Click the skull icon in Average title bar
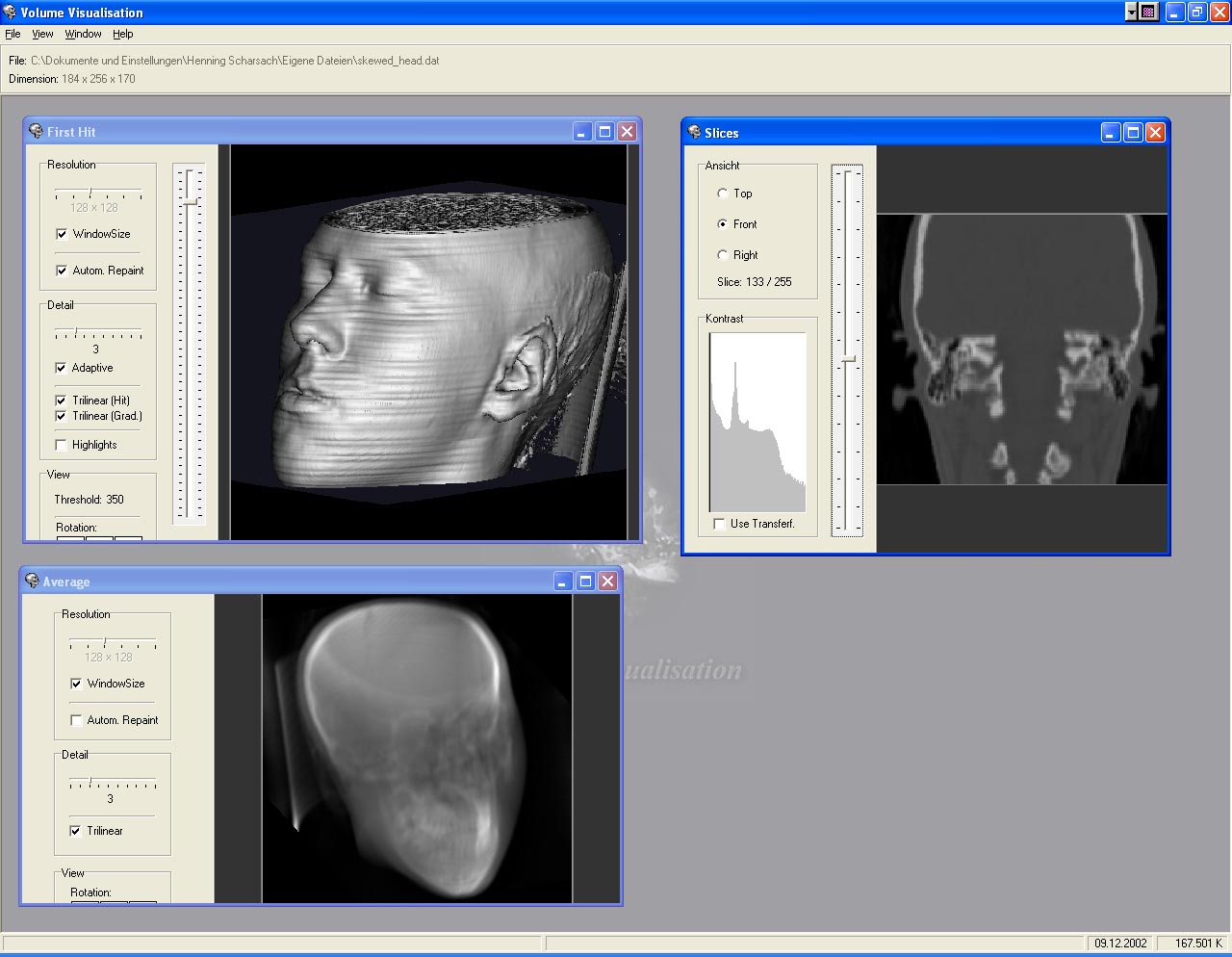 32,582
